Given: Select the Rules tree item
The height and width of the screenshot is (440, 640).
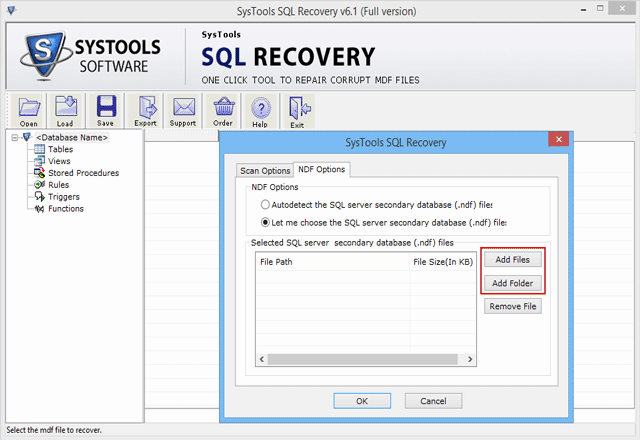Looking at the screenshot, I should pos(58,184).
